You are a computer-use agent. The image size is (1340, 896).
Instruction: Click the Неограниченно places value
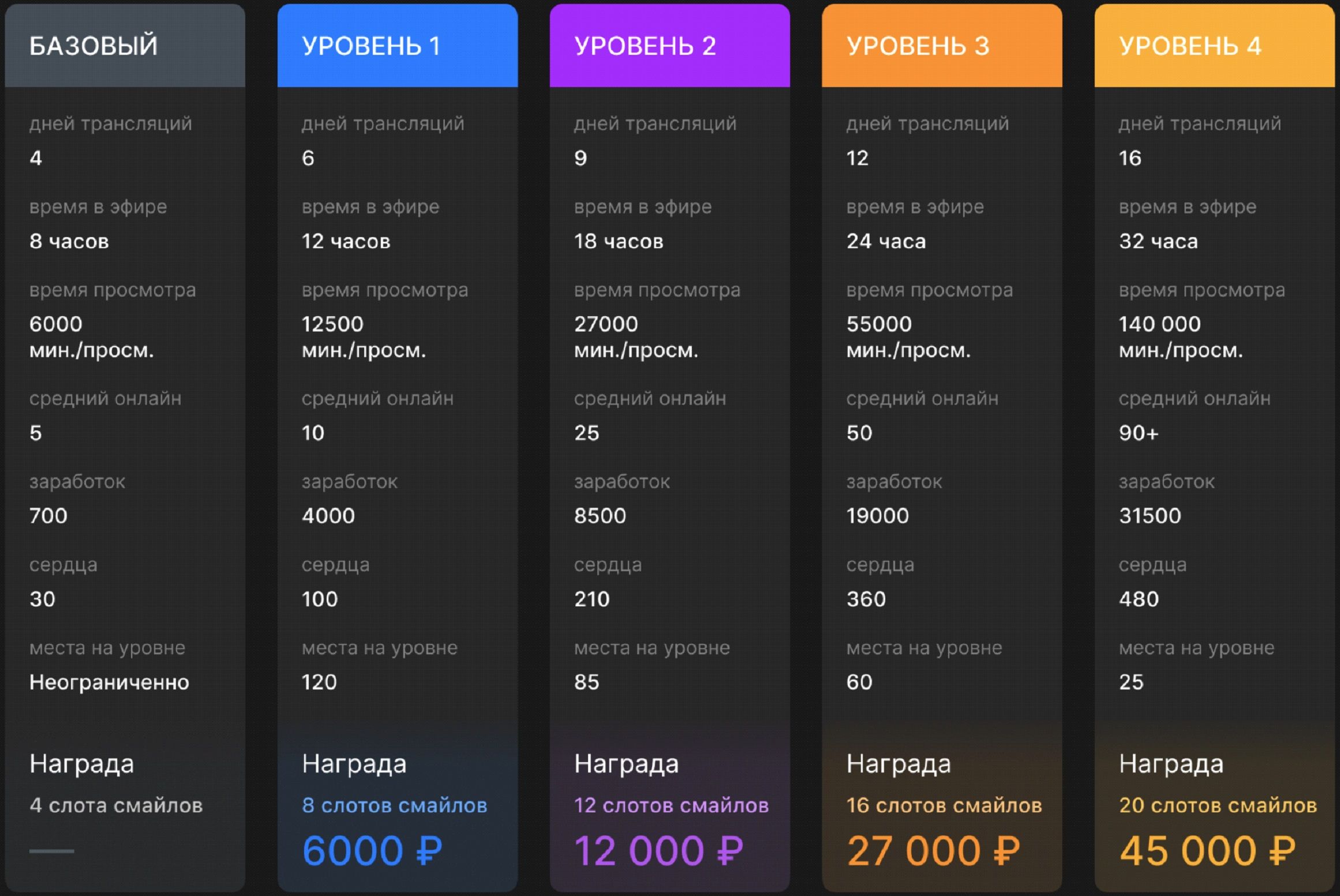(109, 682)
